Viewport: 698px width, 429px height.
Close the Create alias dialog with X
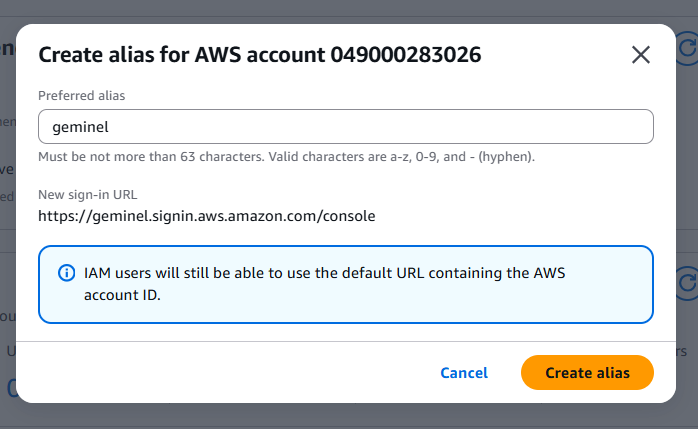[641, 55]
